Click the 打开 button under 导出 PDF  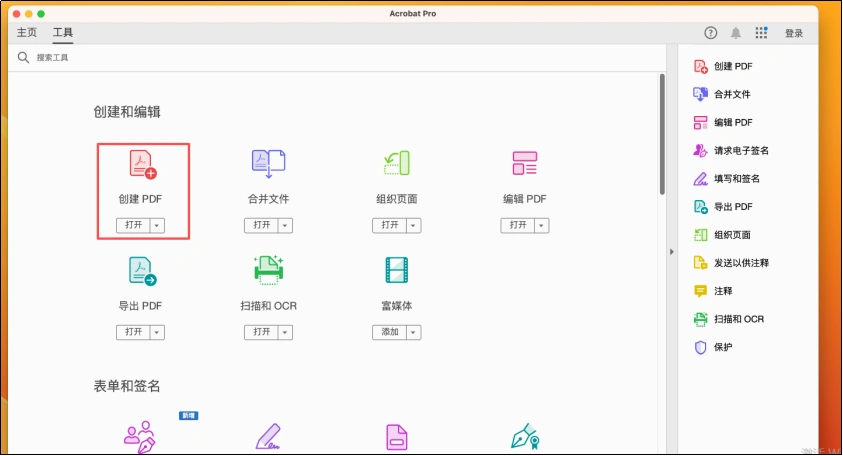coord(133,332)
